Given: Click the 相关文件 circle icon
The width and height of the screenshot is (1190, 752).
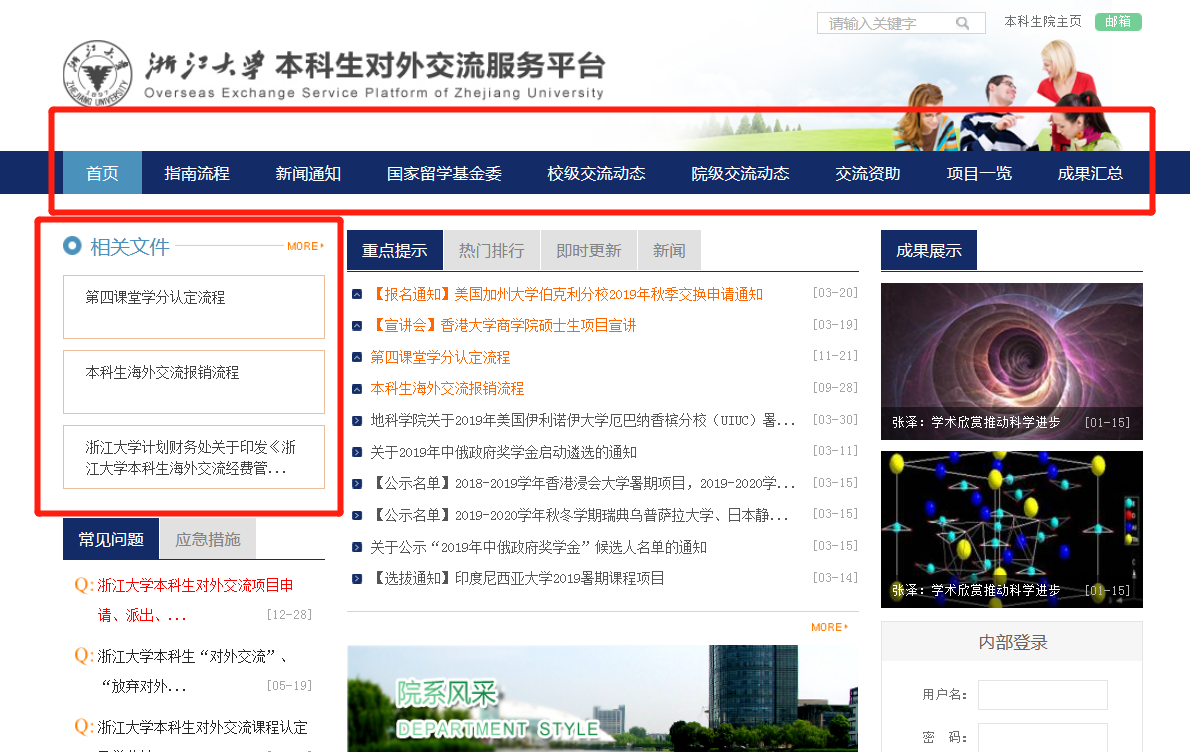Looking at the screenshot, I should coord(72,246).
